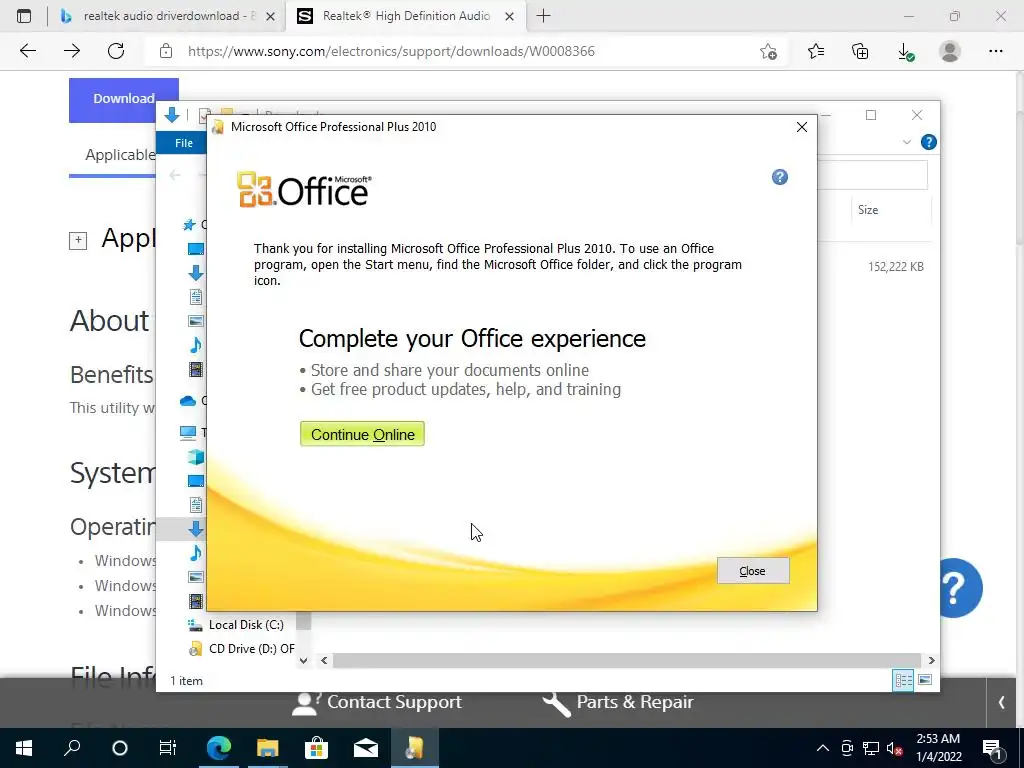This screenshot has height=768, width=1024.
Task: Click address bar with sony.com URL
Action: [x=391, y=52]
